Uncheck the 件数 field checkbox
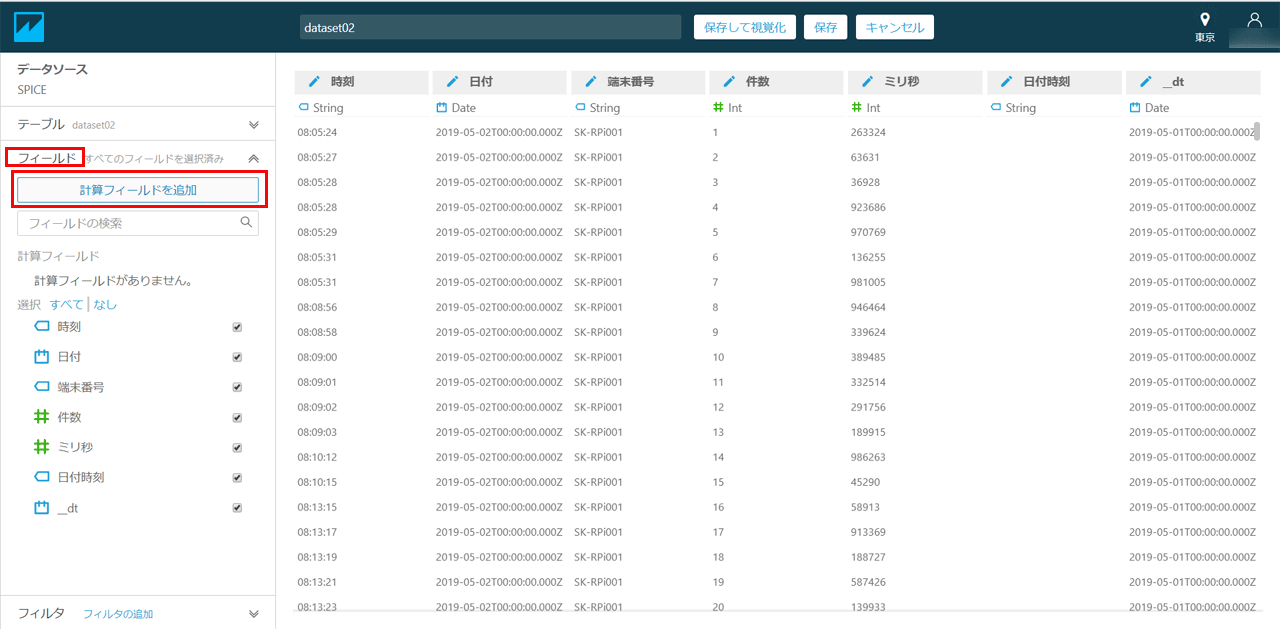 [x=237, y=417]
